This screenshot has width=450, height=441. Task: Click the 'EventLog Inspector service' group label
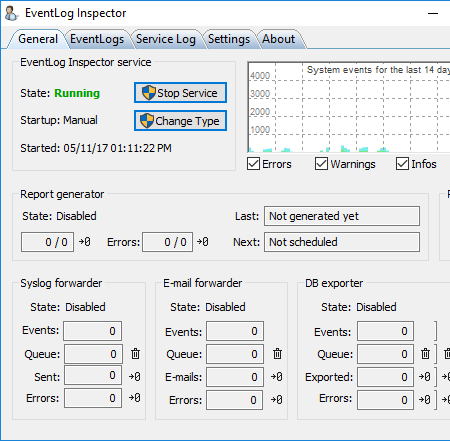[86, 62]
